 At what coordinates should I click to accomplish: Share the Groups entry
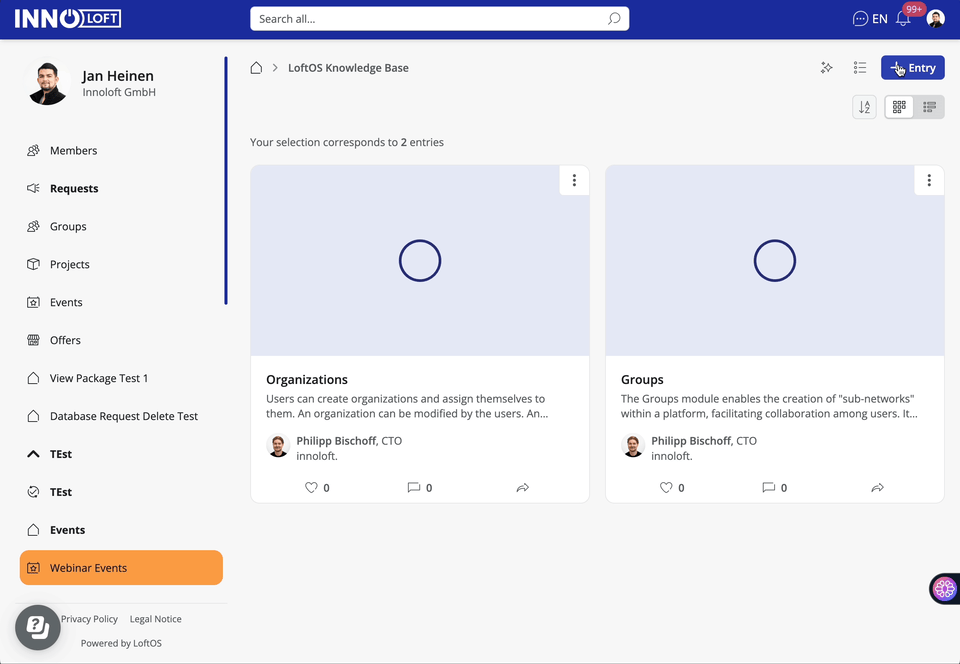click(877, 488)
